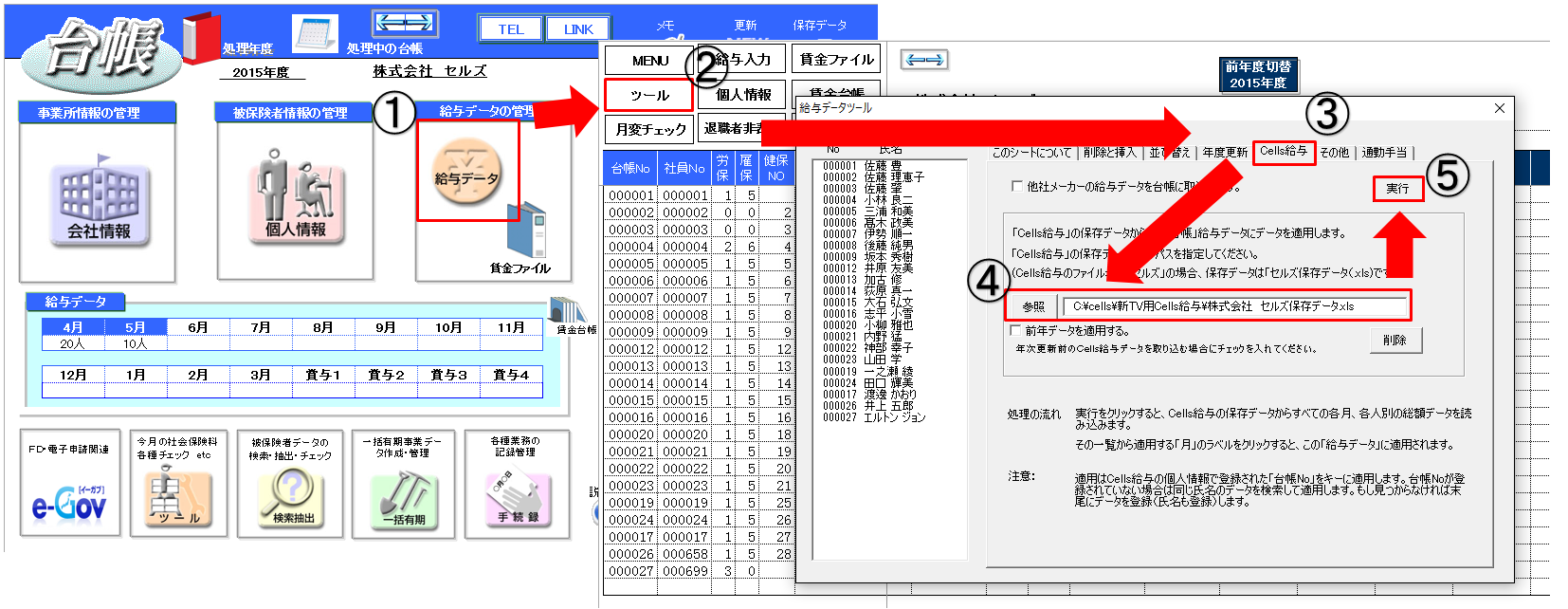The width and height of the screenshot is (1568, 609).
Task: Open the 年度更新 tab
Action: coord(1225,153)
